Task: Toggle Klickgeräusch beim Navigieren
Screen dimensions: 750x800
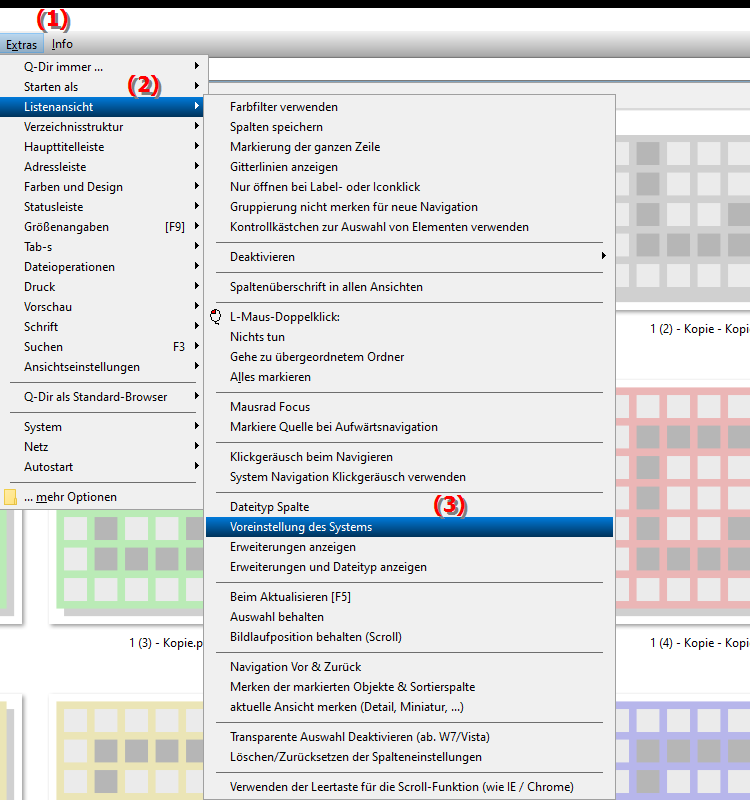Action: click(x=409, y=457)
